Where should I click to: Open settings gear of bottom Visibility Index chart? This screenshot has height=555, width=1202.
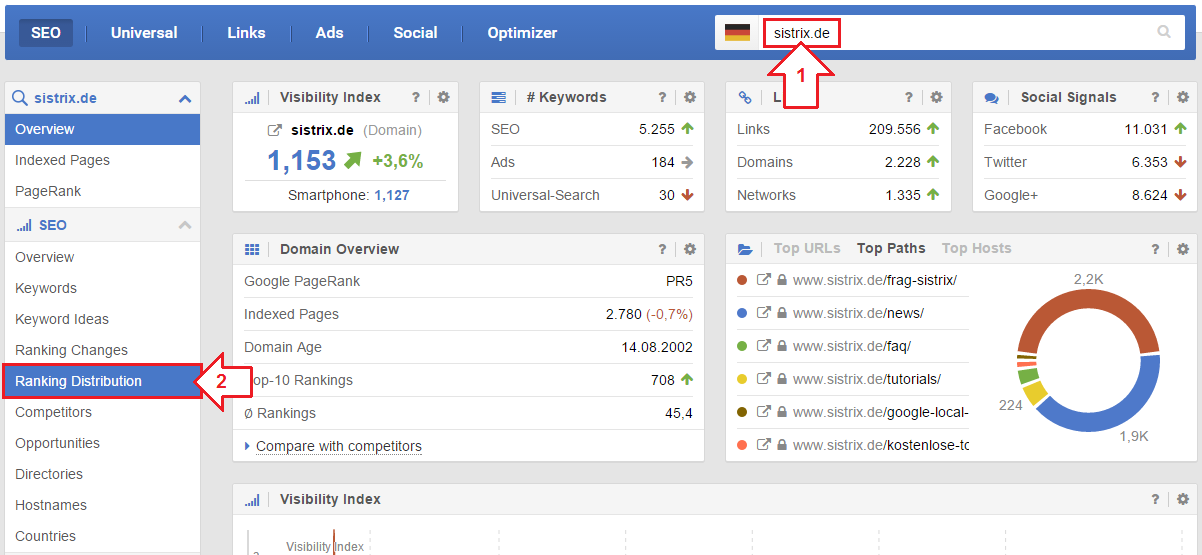click(x=1182, y=499)
